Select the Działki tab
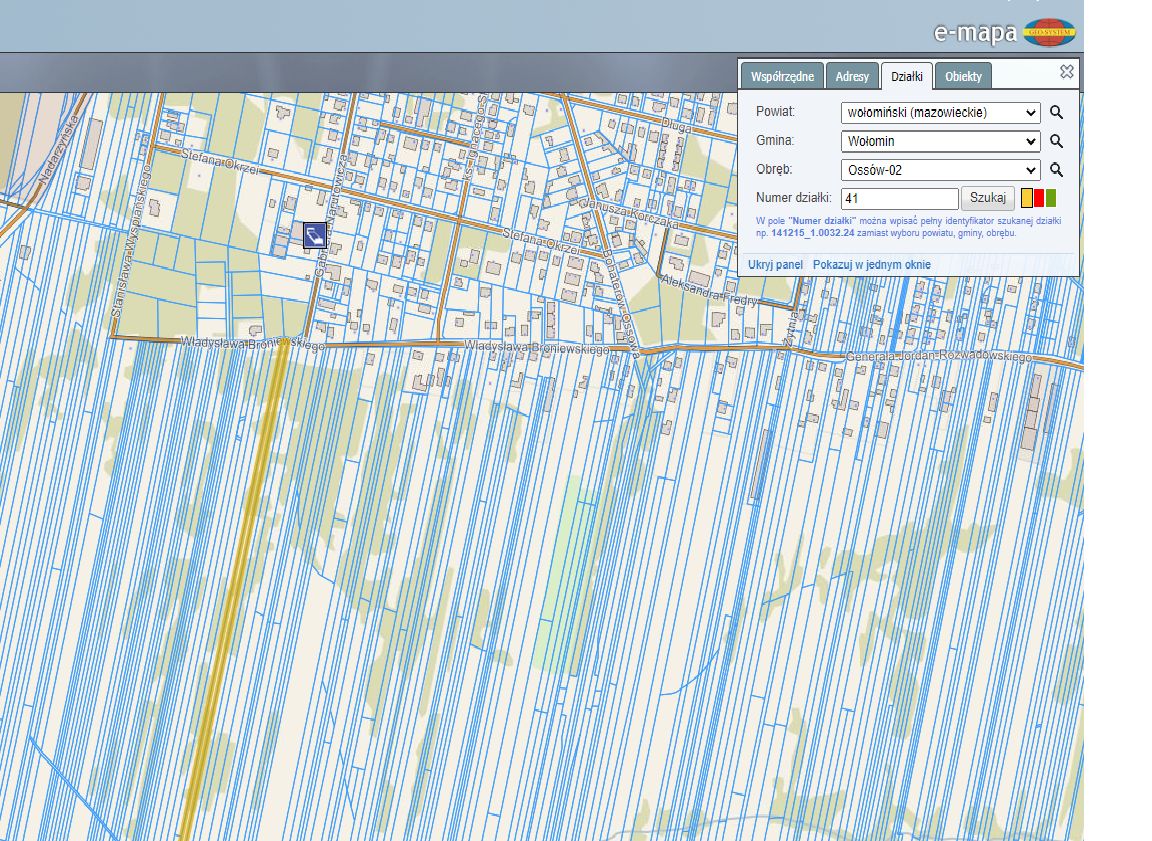 click(x=907, y=77)
